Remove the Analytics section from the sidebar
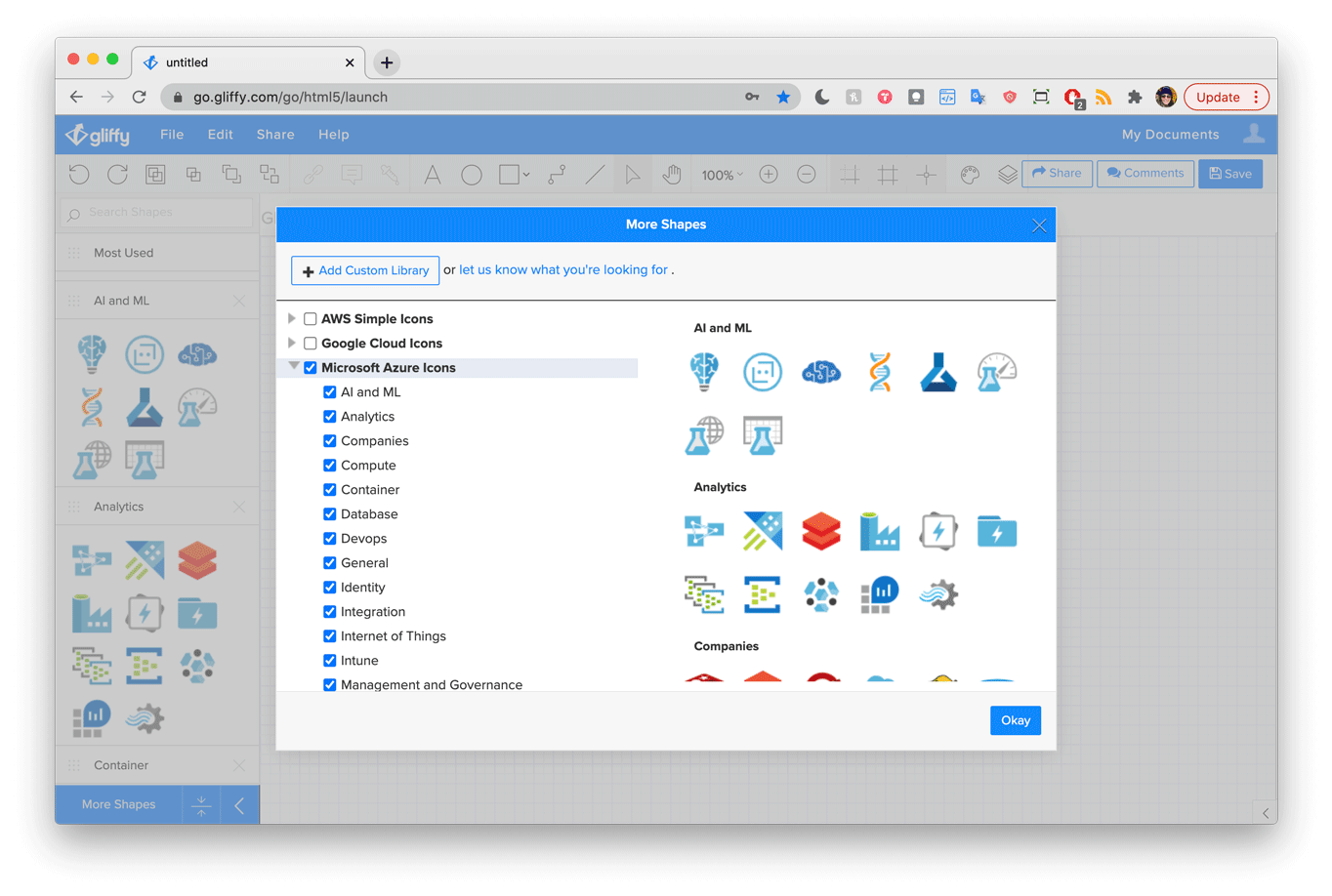The height and width of the screenshot is (896, 1332). point(239,508)
